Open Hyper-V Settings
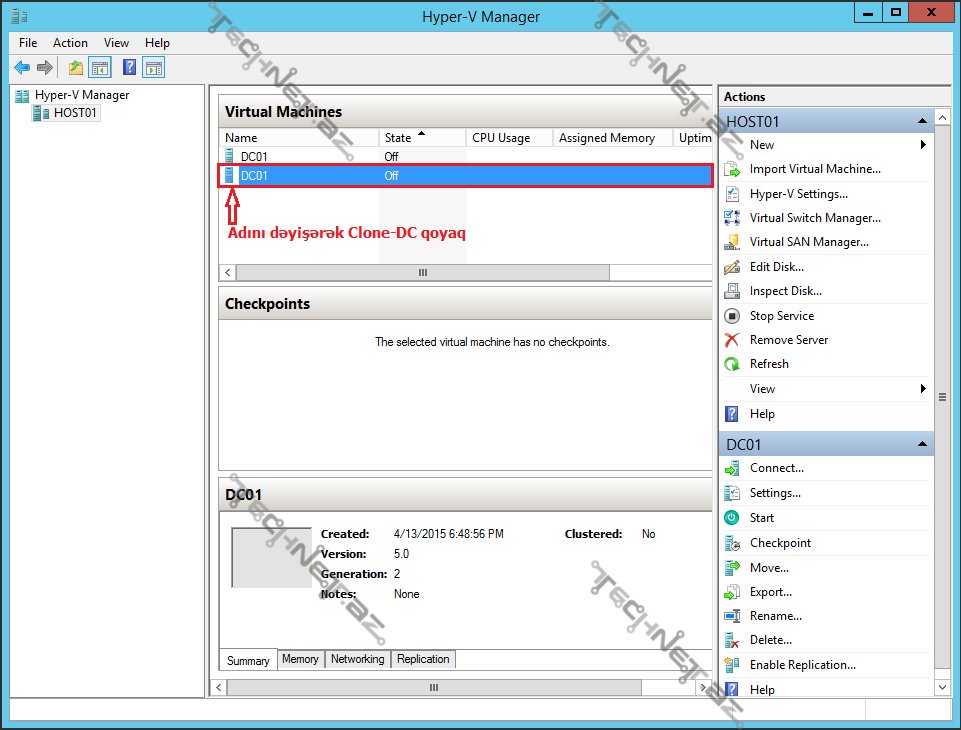The width and height of the screenshot is (961, 730). pos(801,193)
